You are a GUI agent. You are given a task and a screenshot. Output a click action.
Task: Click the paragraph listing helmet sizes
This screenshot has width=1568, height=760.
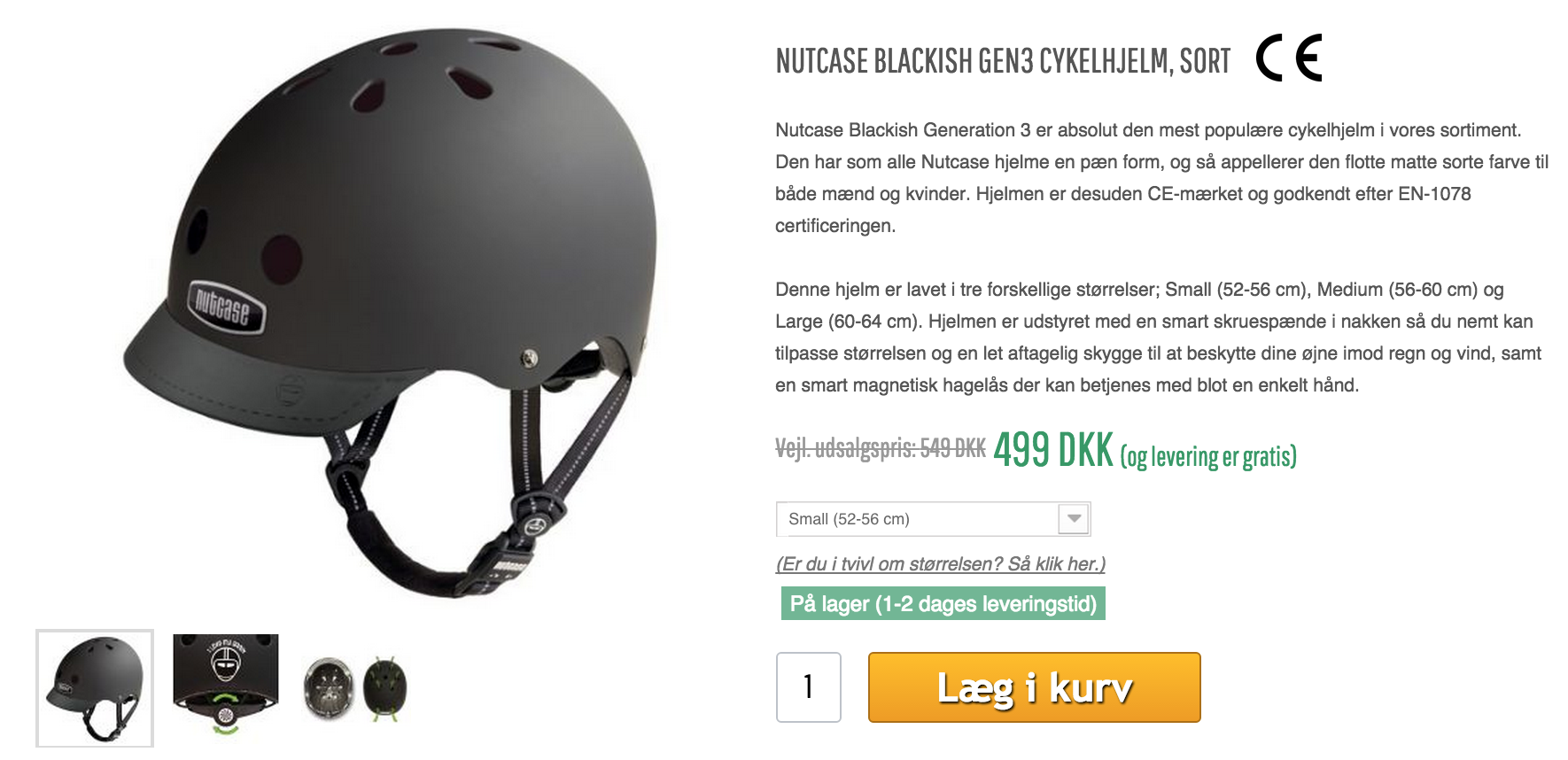1159,337
